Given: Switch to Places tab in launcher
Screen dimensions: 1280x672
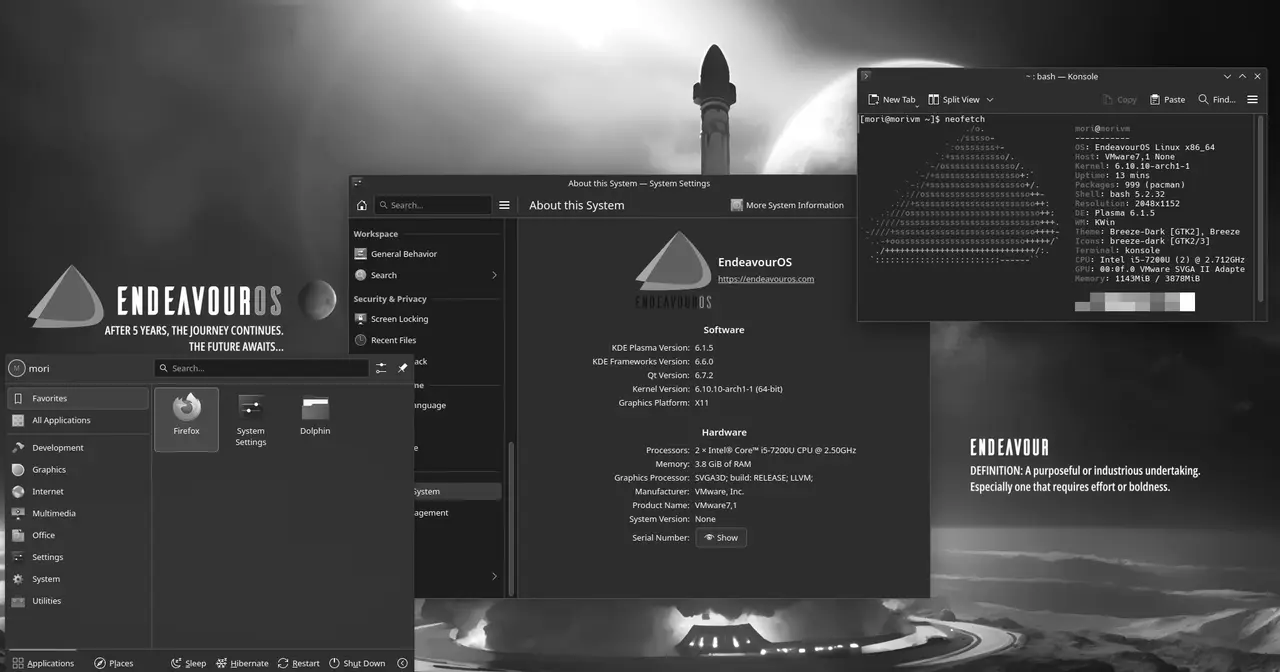Looking at the screenshot, I should 113,663.
